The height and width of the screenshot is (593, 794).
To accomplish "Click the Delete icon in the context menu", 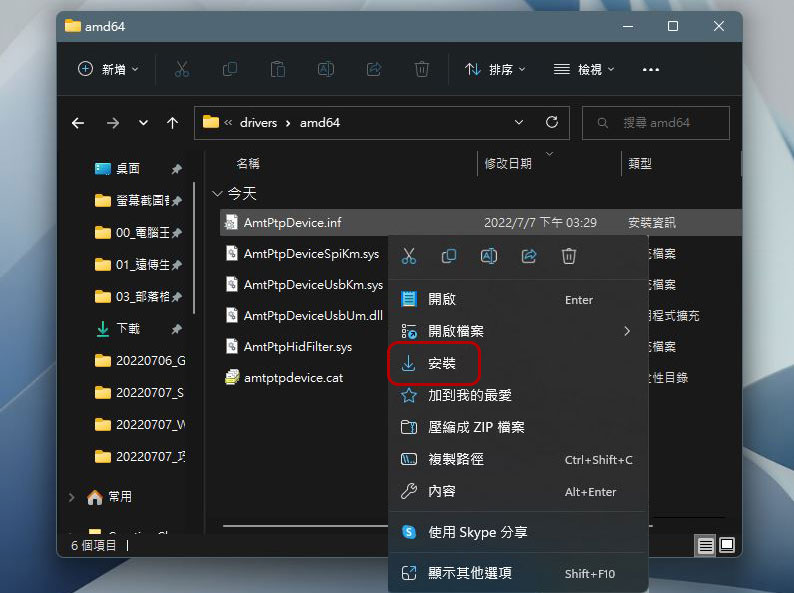I will 569,256.
